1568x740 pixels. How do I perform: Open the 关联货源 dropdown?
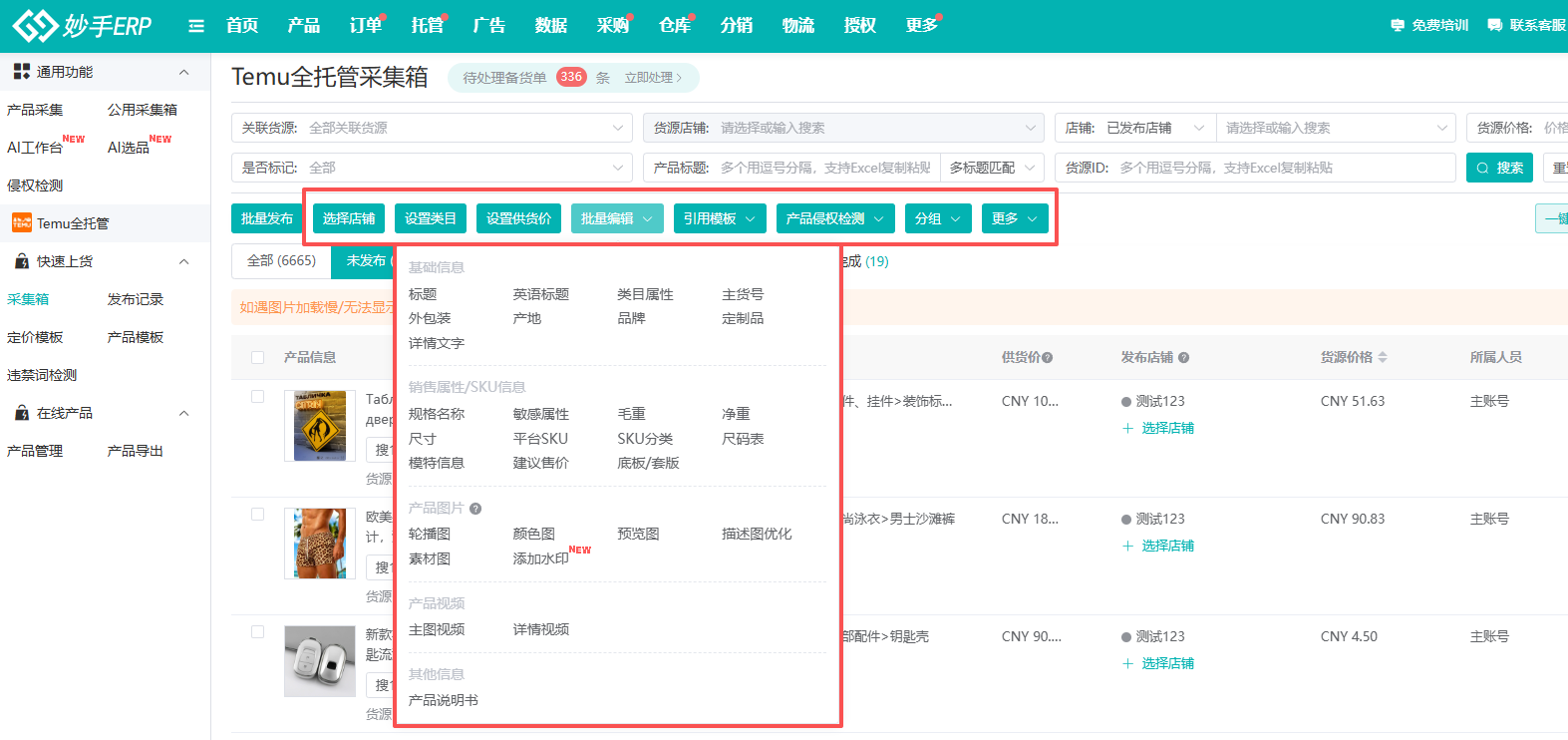433,128
